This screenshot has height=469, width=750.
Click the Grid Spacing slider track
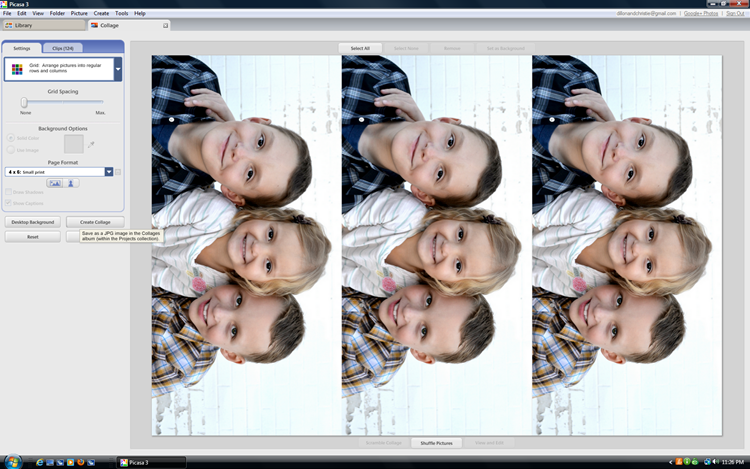point(63,102)
